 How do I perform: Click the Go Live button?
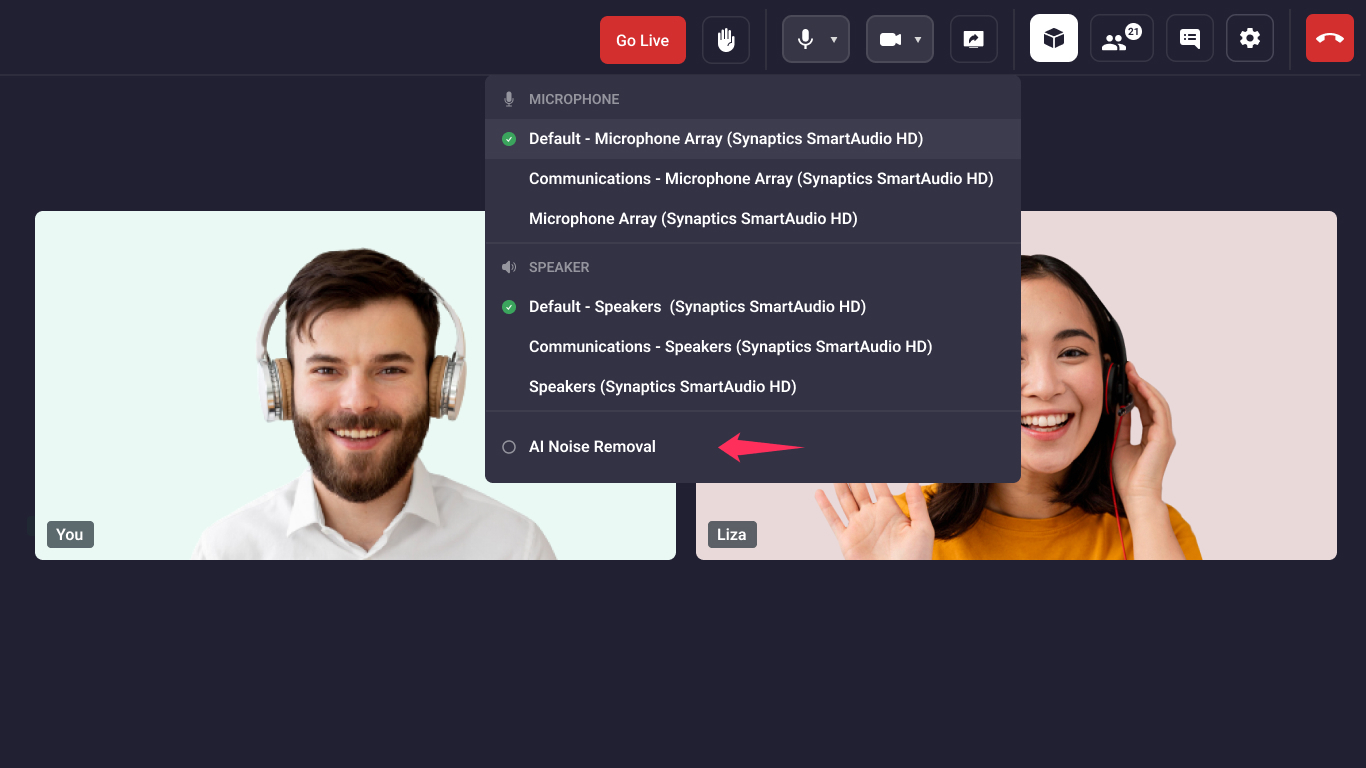[643, 40]
